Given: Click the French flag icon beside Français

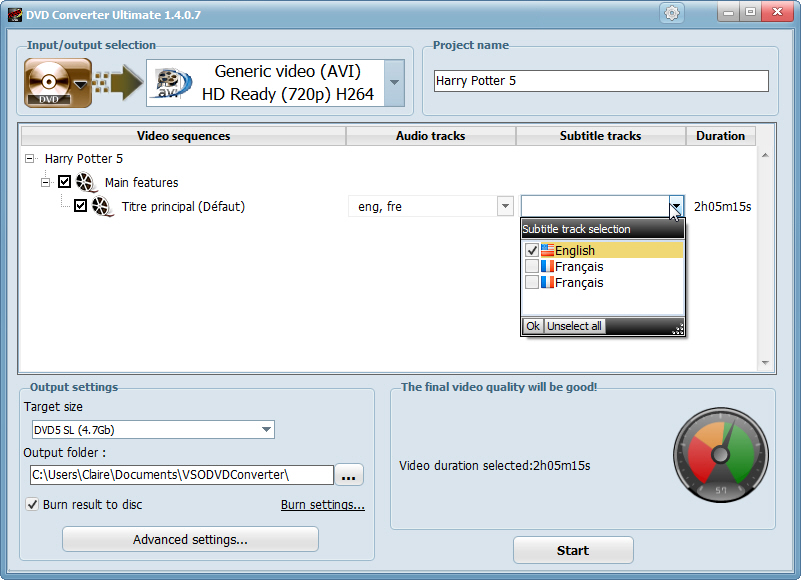Looking at the screenshot, I should [549, 266].
